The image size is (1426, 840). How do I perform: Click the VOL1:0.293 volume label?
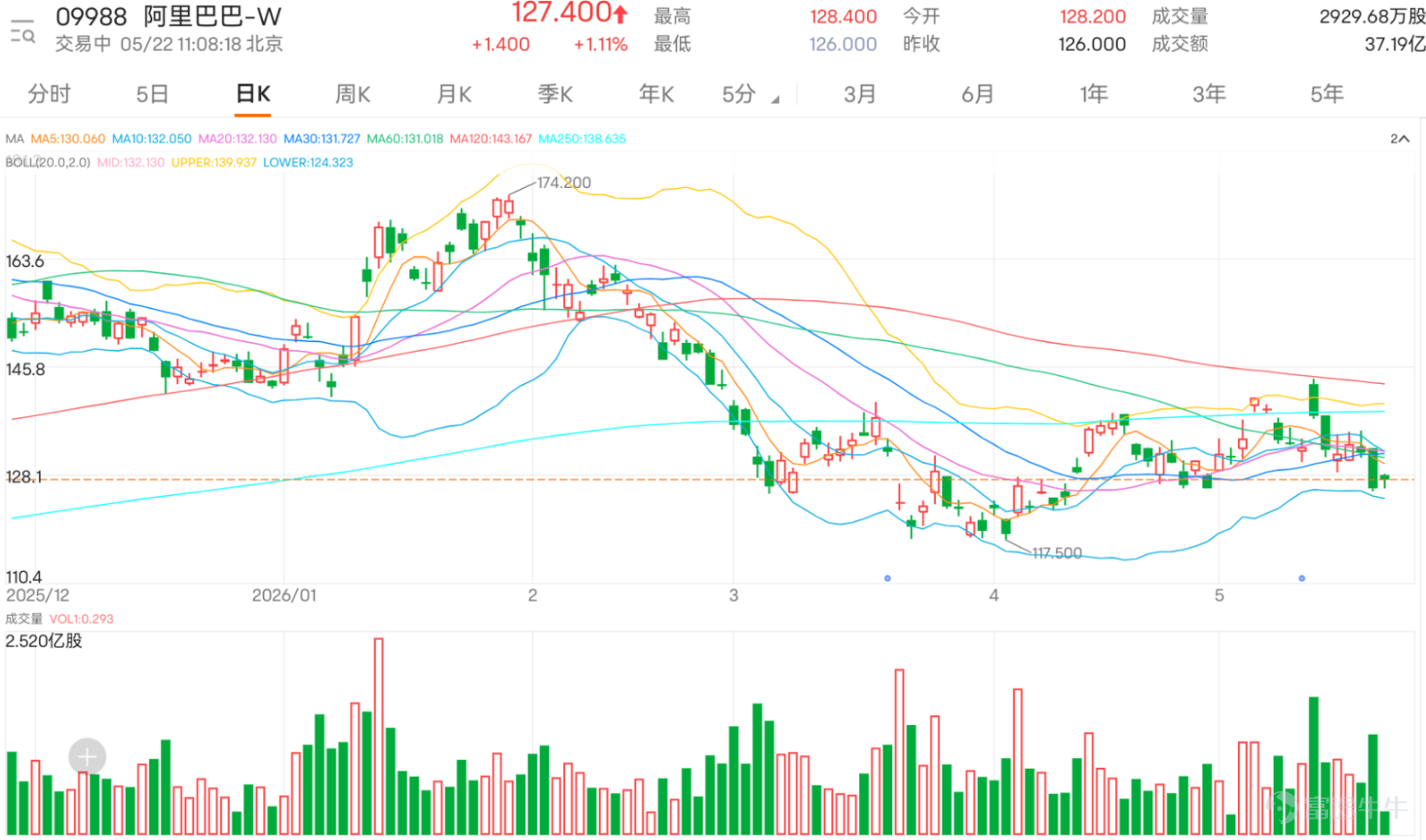[81, 618]
